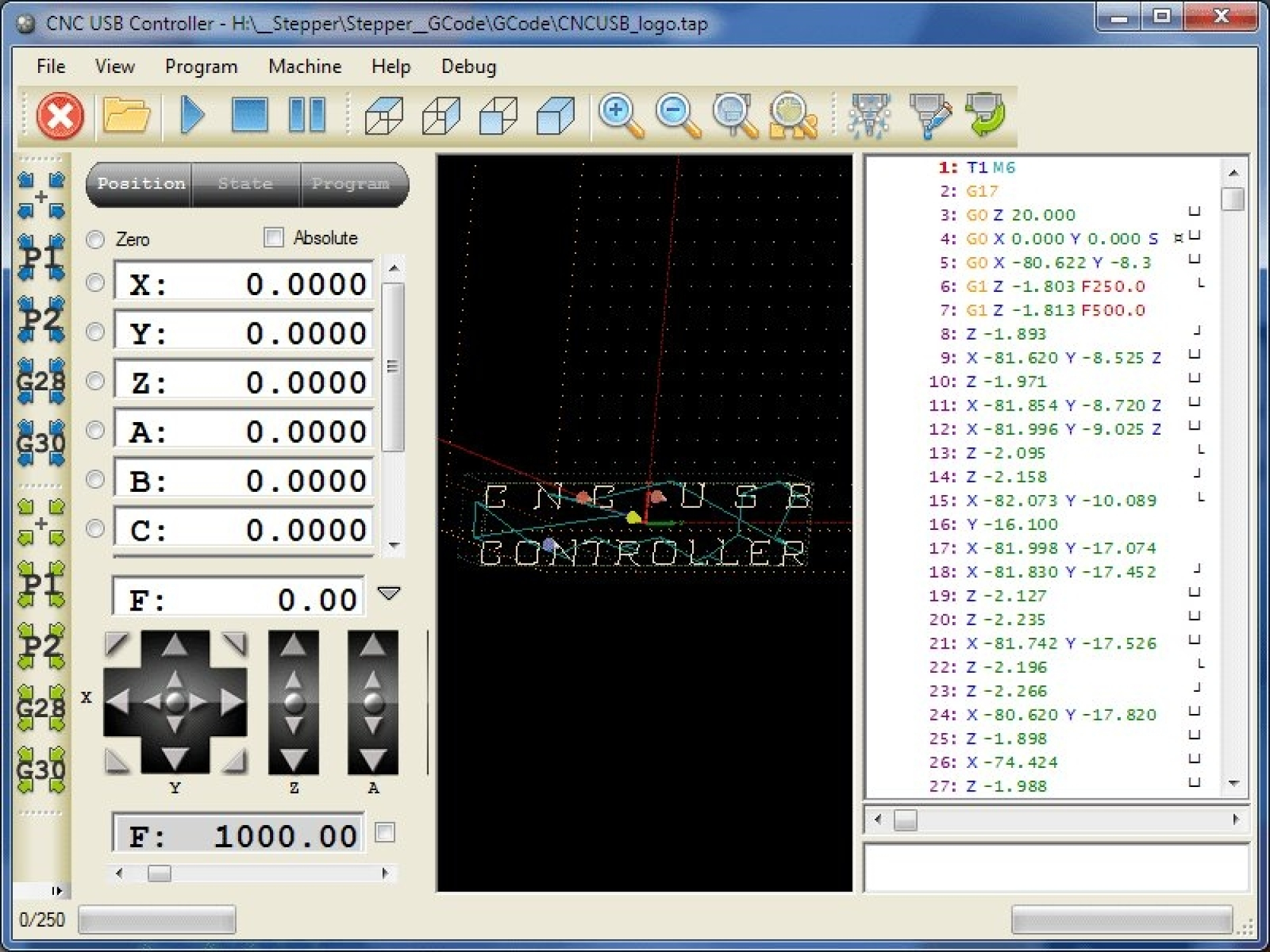Click blue P2 go-to position icon

[x=41, y=319]
